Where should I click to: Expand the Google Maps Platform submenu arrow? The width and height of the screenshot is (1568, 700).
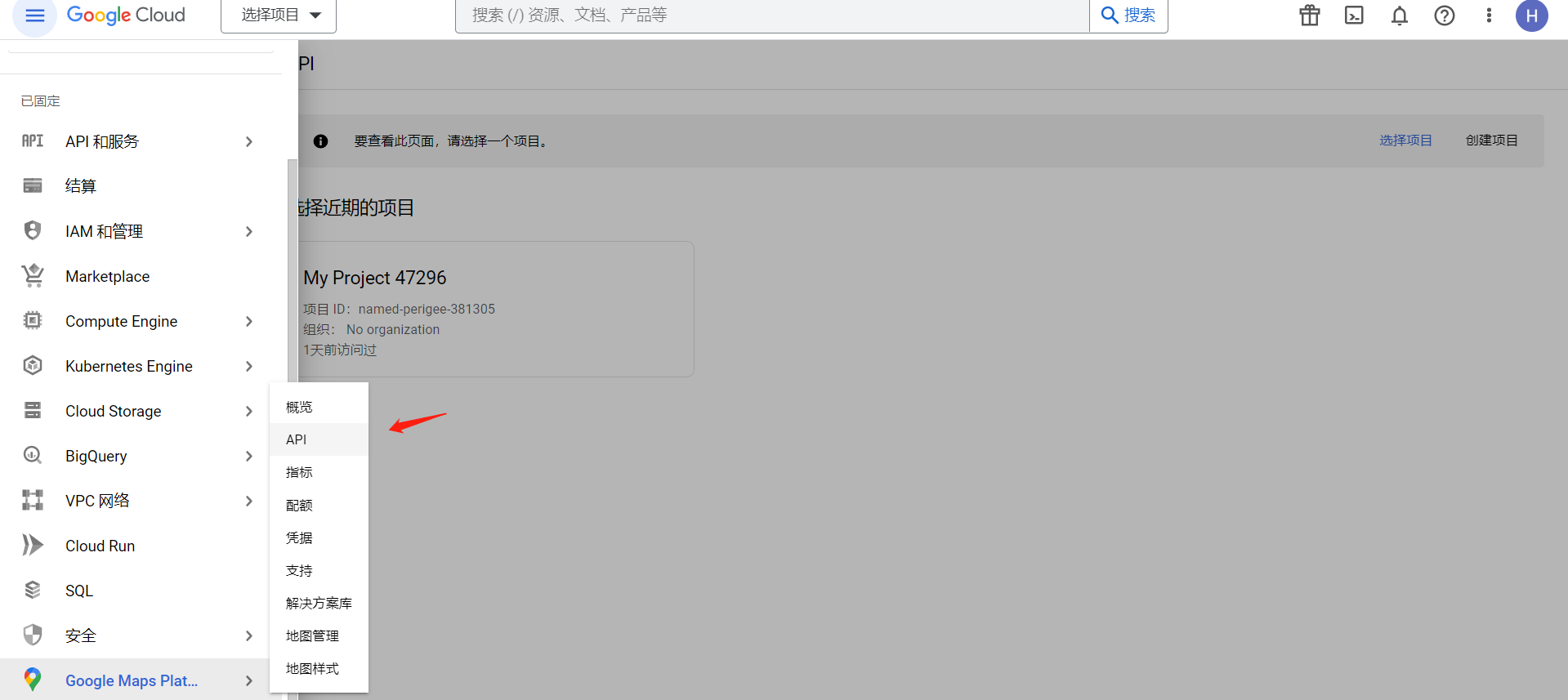tap(249, 681)
